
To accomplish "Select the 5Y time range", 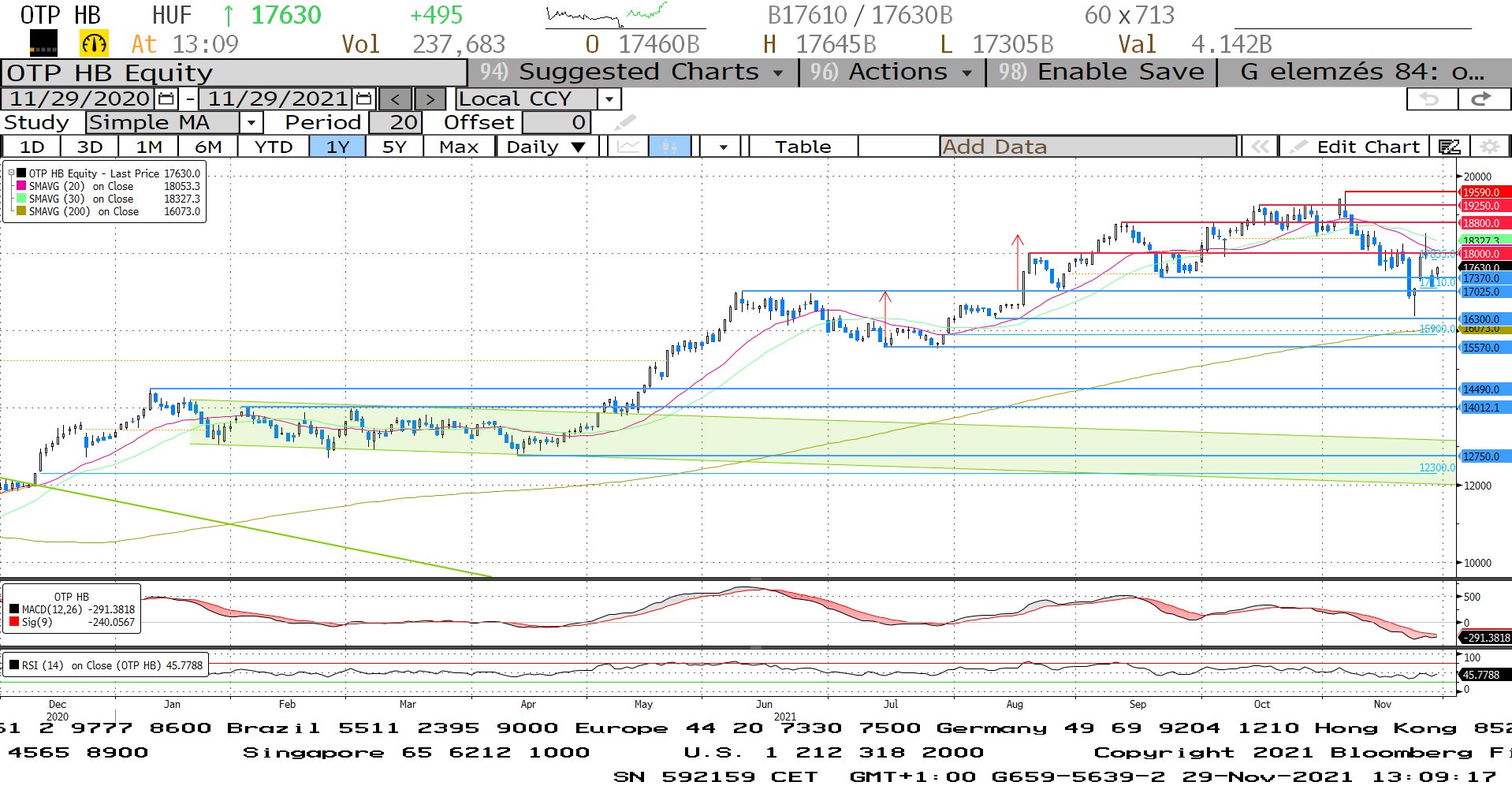I will (394, 147).
